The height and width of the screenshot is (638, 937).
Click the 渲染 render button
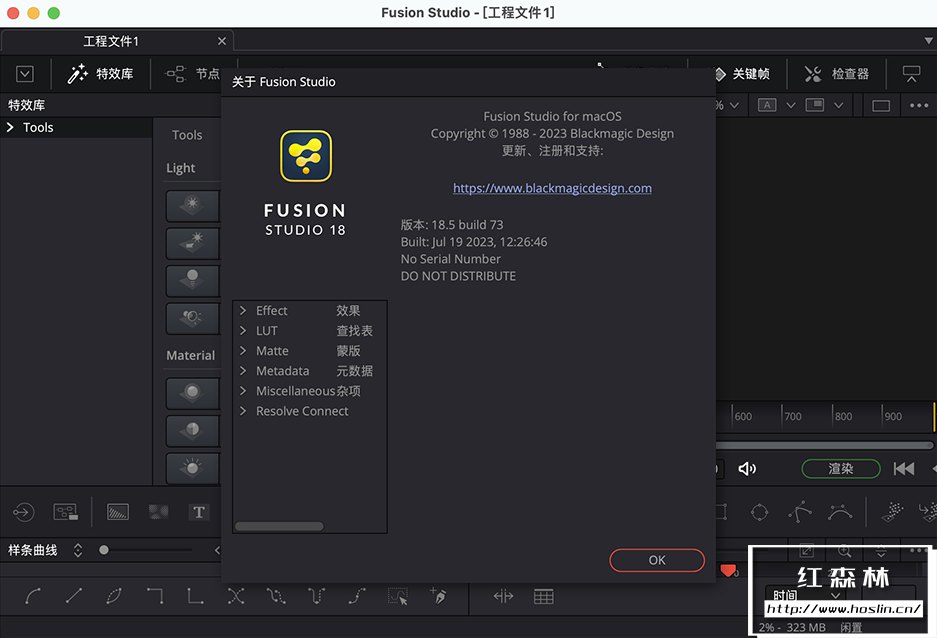click(840, 468)
